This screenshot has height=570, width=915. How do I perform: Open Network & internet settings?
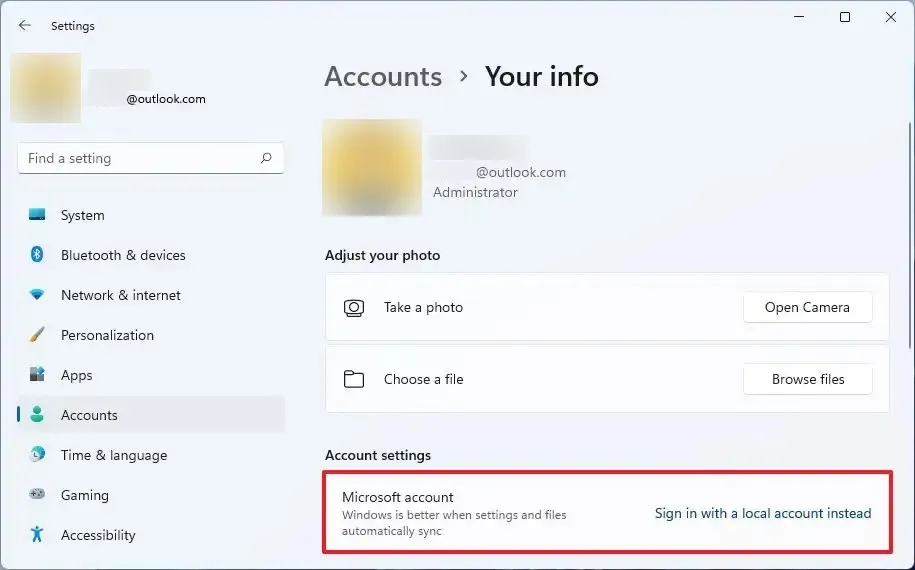click(151, 295)
